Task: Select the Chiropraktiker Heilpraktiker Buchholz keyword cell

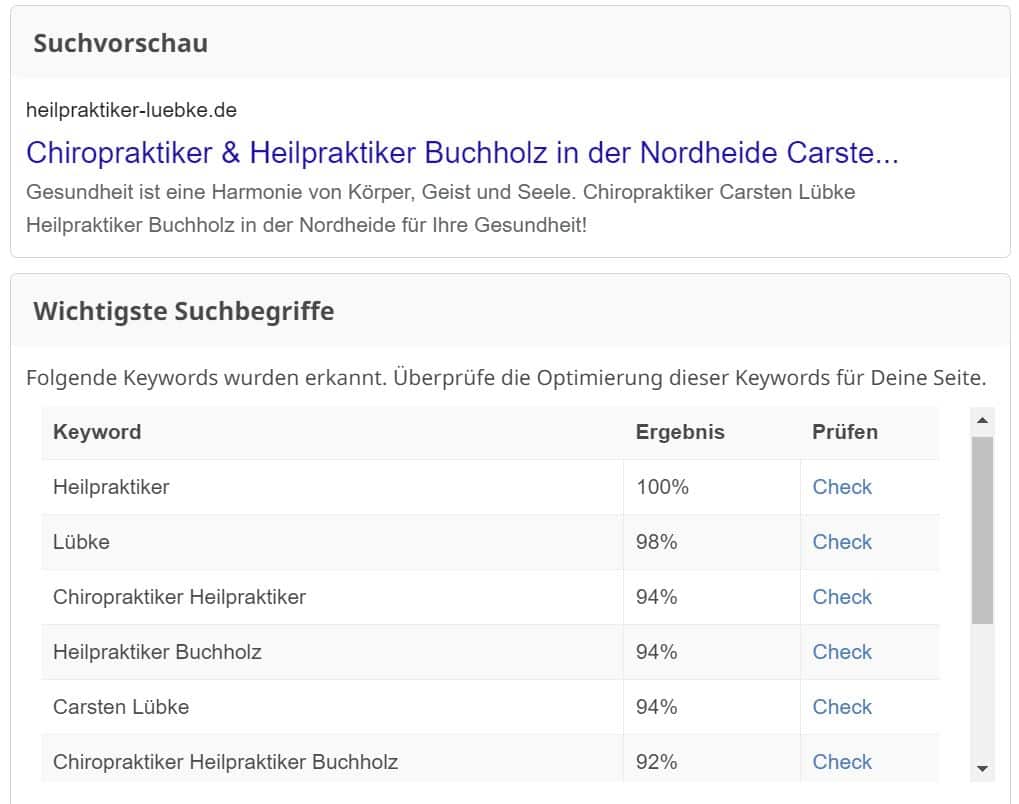Action: click(x=332, y=758)
